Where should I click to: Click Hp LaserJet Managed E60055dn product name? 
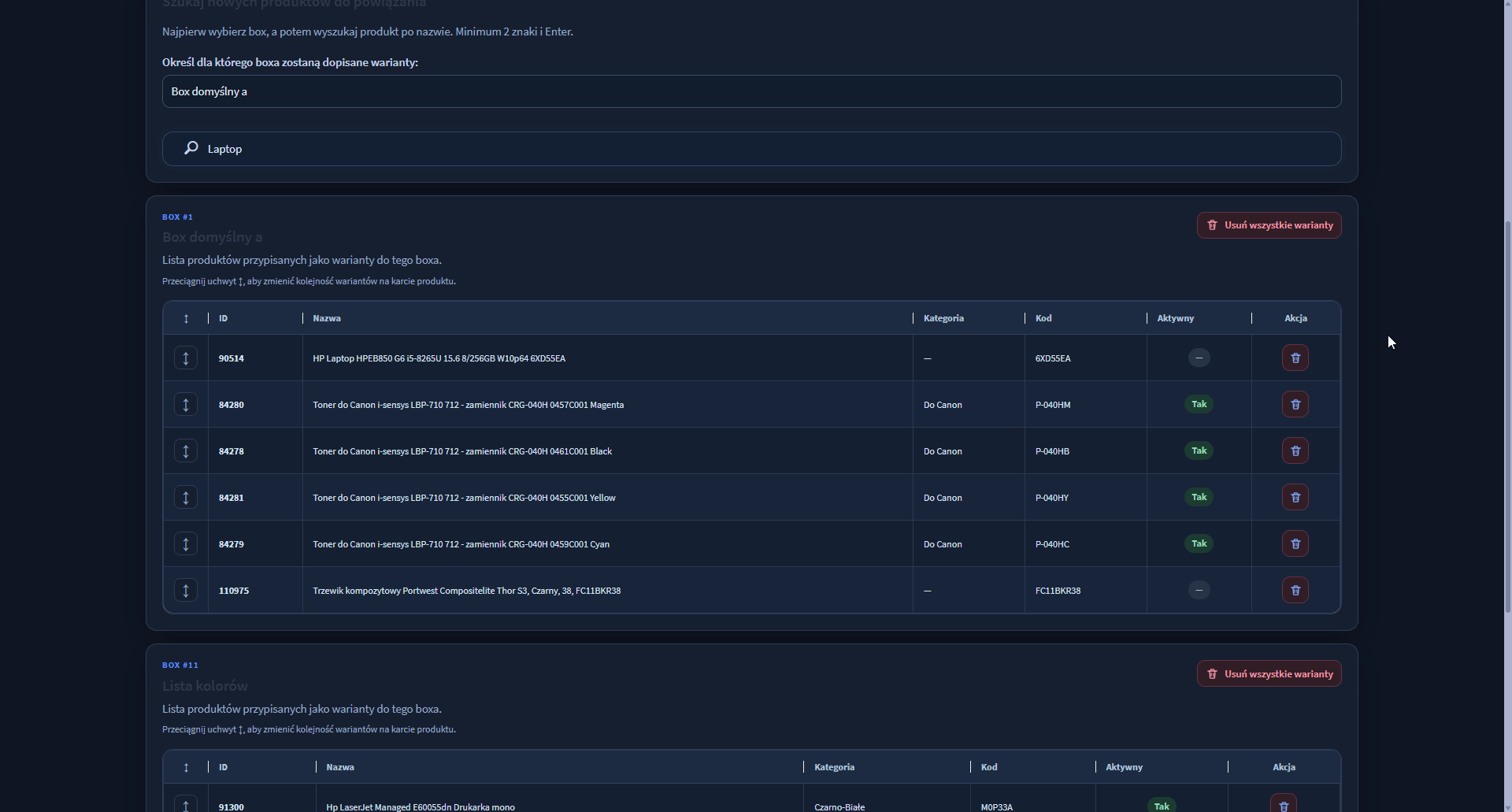421,806
